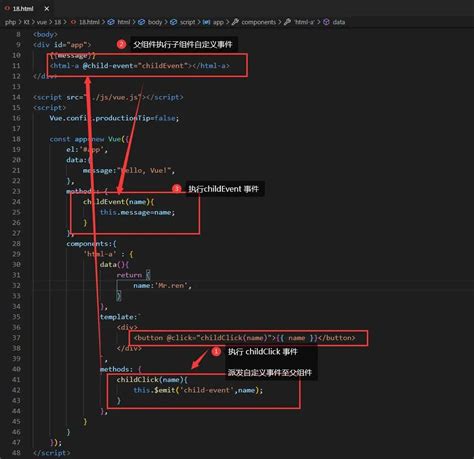474x459 pixels.
Task: Click the 'app' variable breadcrumb icon
Action: 206,22
